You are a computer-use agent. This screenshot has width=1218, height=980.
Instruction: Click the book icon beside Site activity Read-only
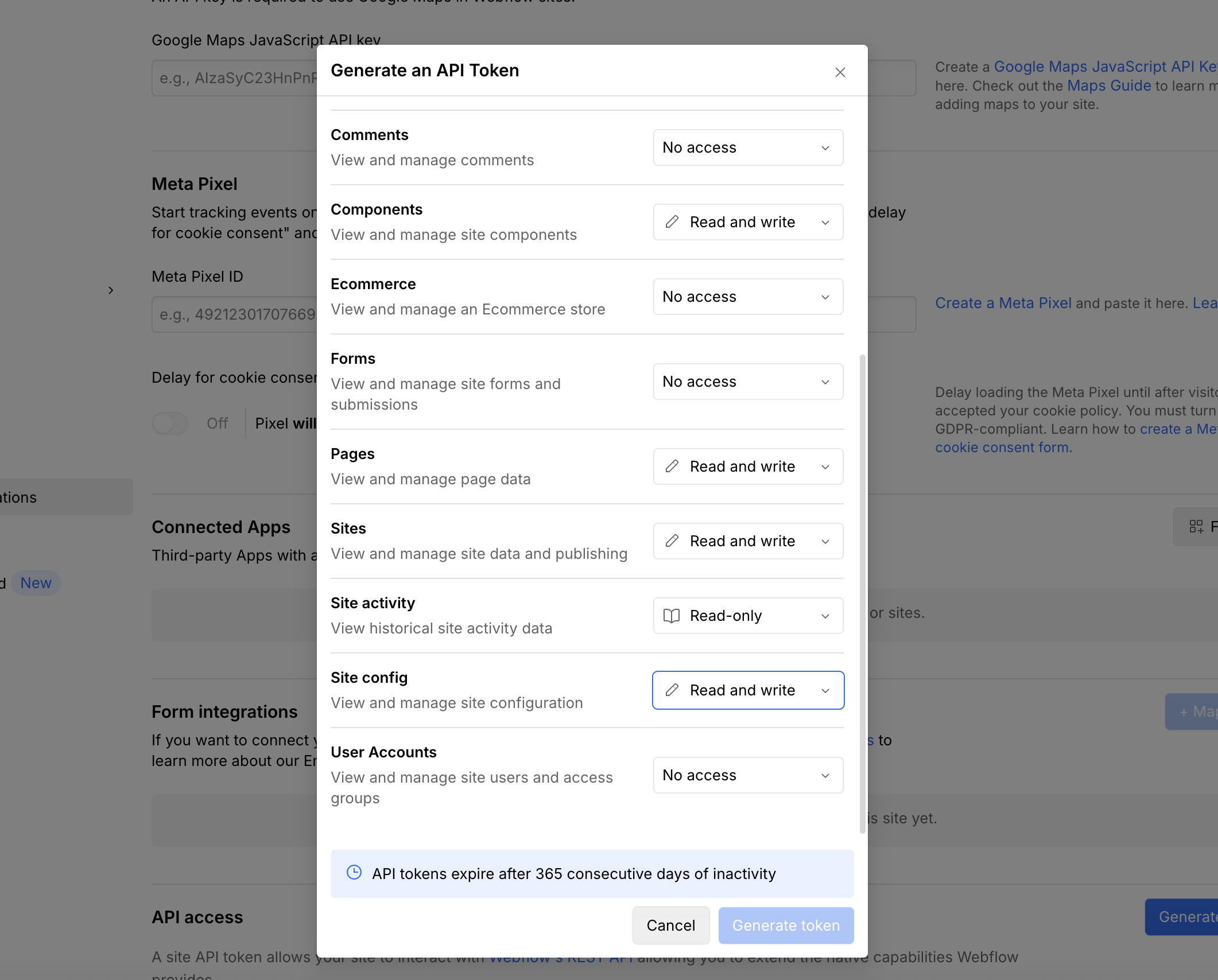tap(672, 616)
